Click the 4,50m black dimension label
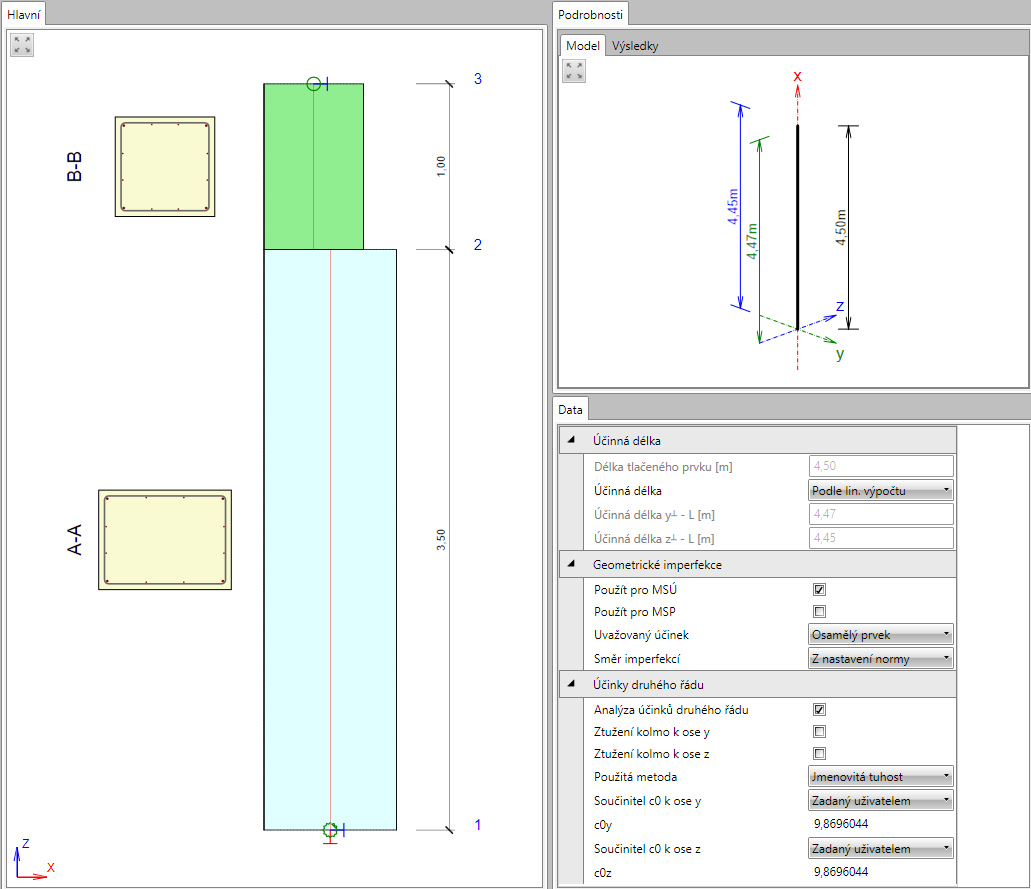The image size is (1031, 889). coord(841,228)
